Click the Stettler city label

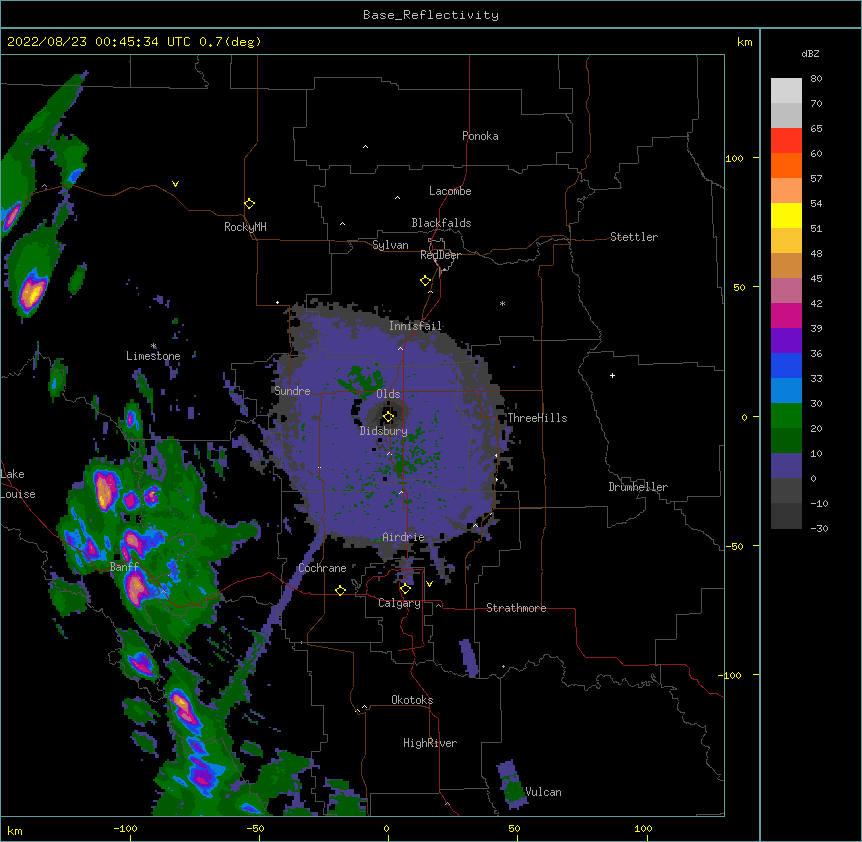[x=634, y=237]
